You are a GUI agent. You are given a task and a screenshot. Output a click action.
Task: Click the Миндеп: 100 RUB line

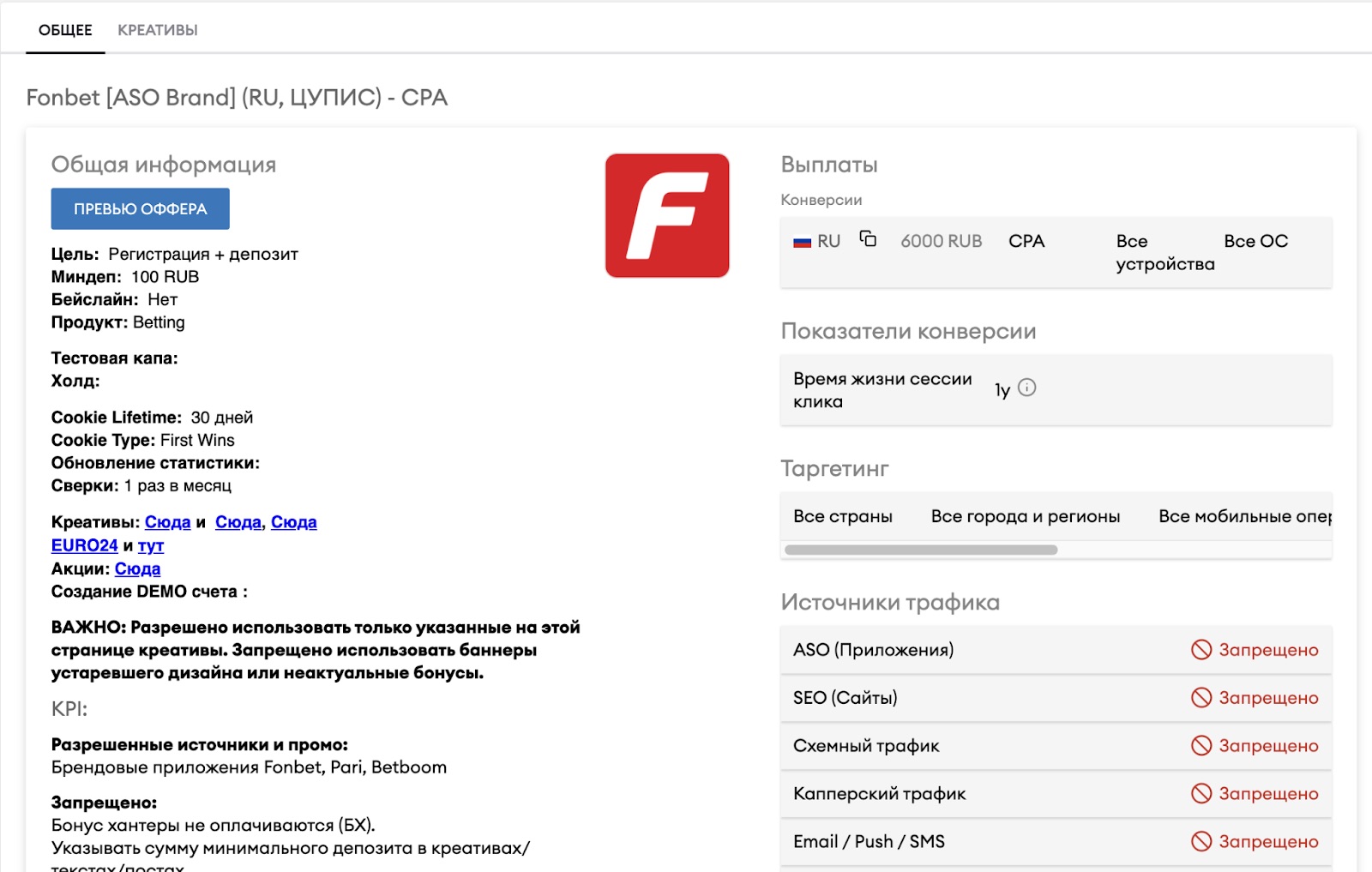125,277
